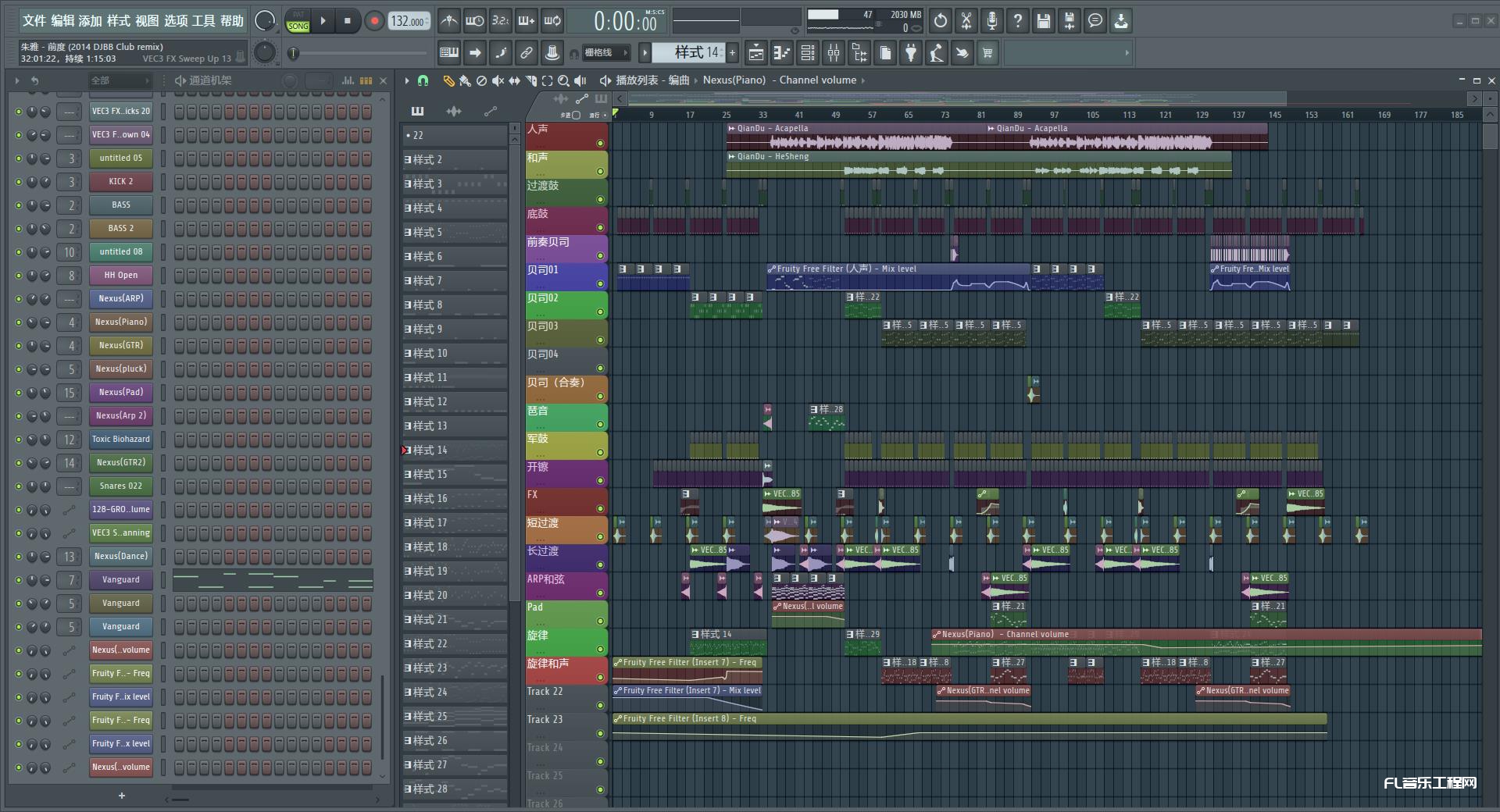Open the undo history icon
The height and width of the screenshot is (812, 1500).
[x=941, y=21]
